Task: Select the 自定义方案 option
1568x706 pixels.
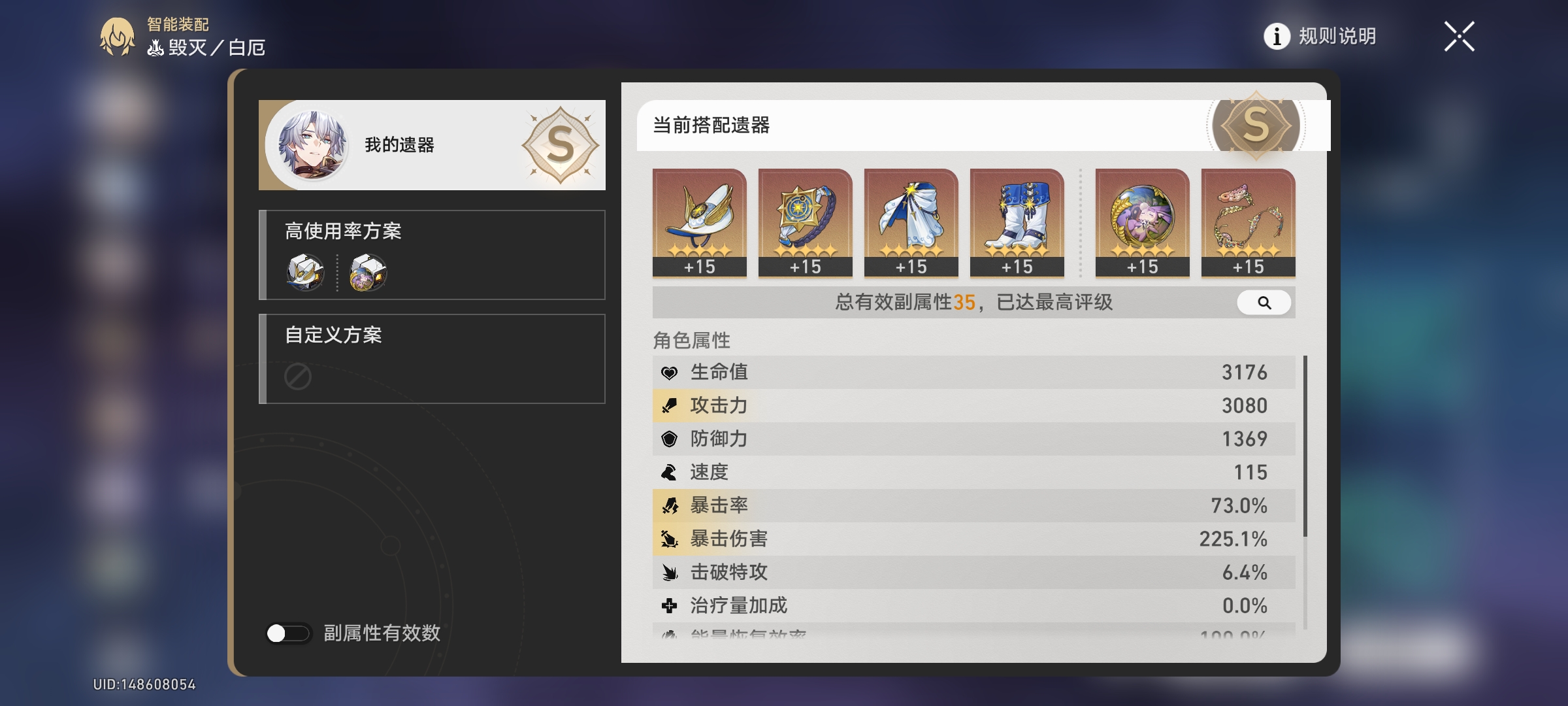Action: [x=432, y=359]
